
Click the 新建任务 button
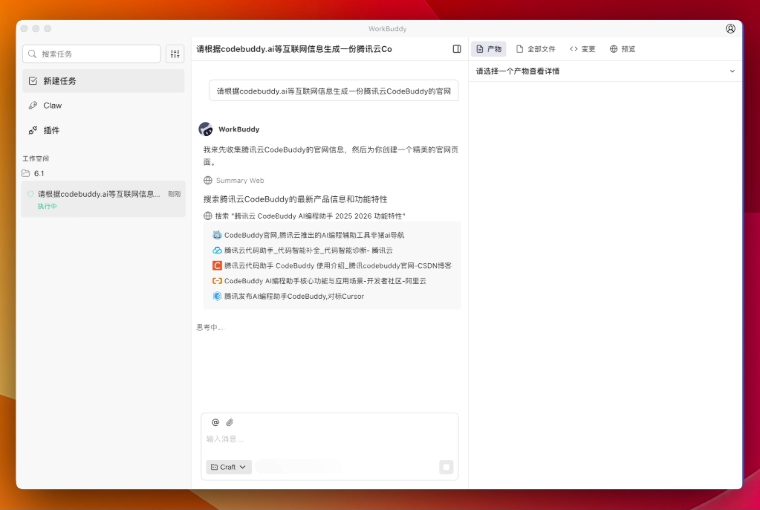click(x=103, y=81)
